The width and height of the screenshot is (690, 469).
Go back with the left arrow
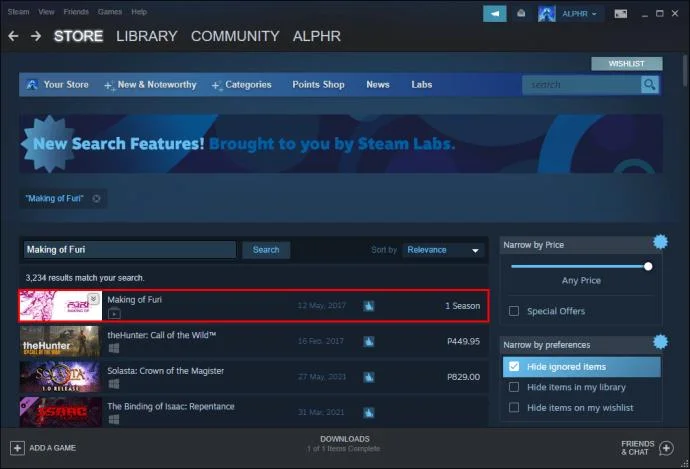click(x=13, y=36)
